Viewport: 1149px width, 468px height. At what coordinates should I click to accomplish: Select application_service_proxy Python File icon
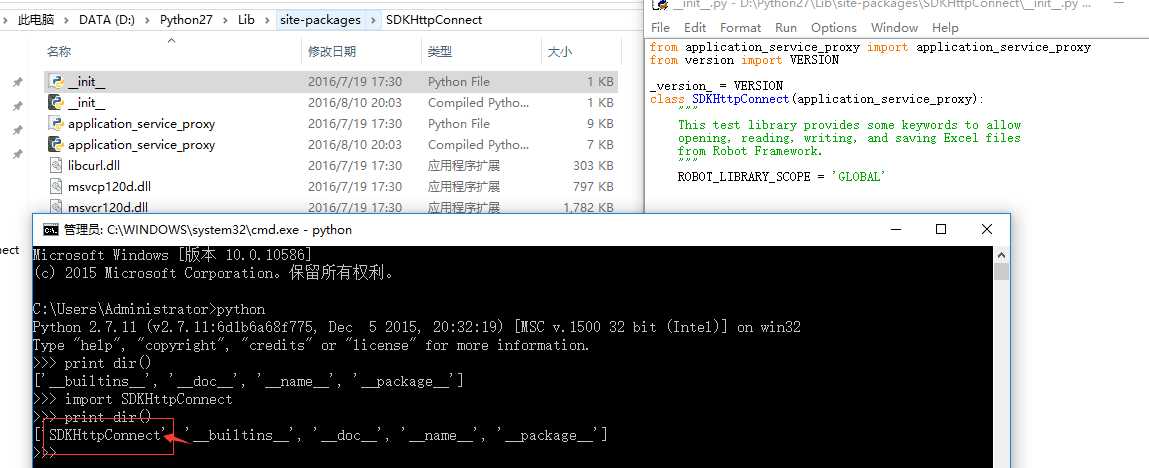(x=56, y=123)
